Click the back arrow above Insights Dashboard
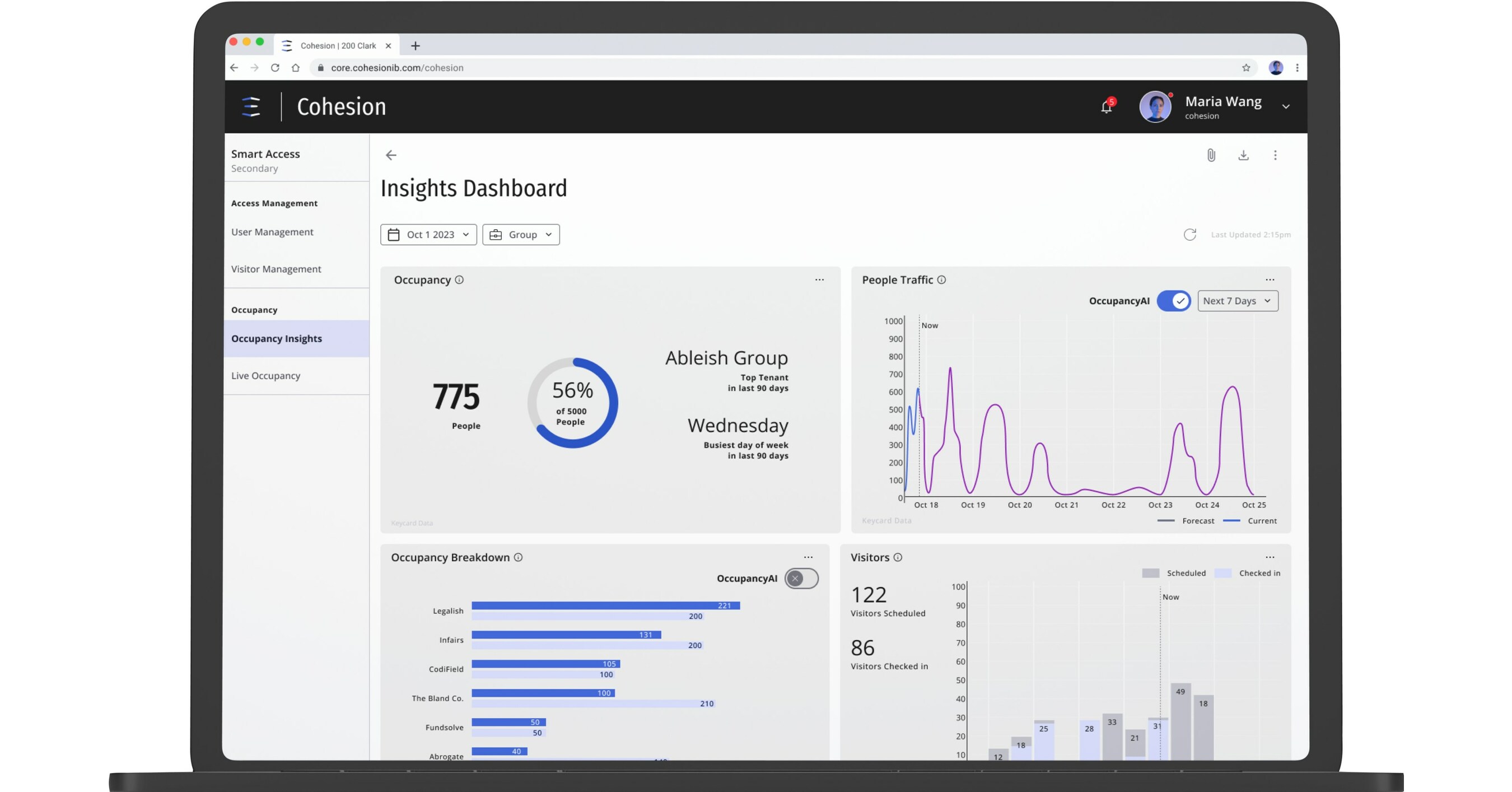 pos(391,155)
